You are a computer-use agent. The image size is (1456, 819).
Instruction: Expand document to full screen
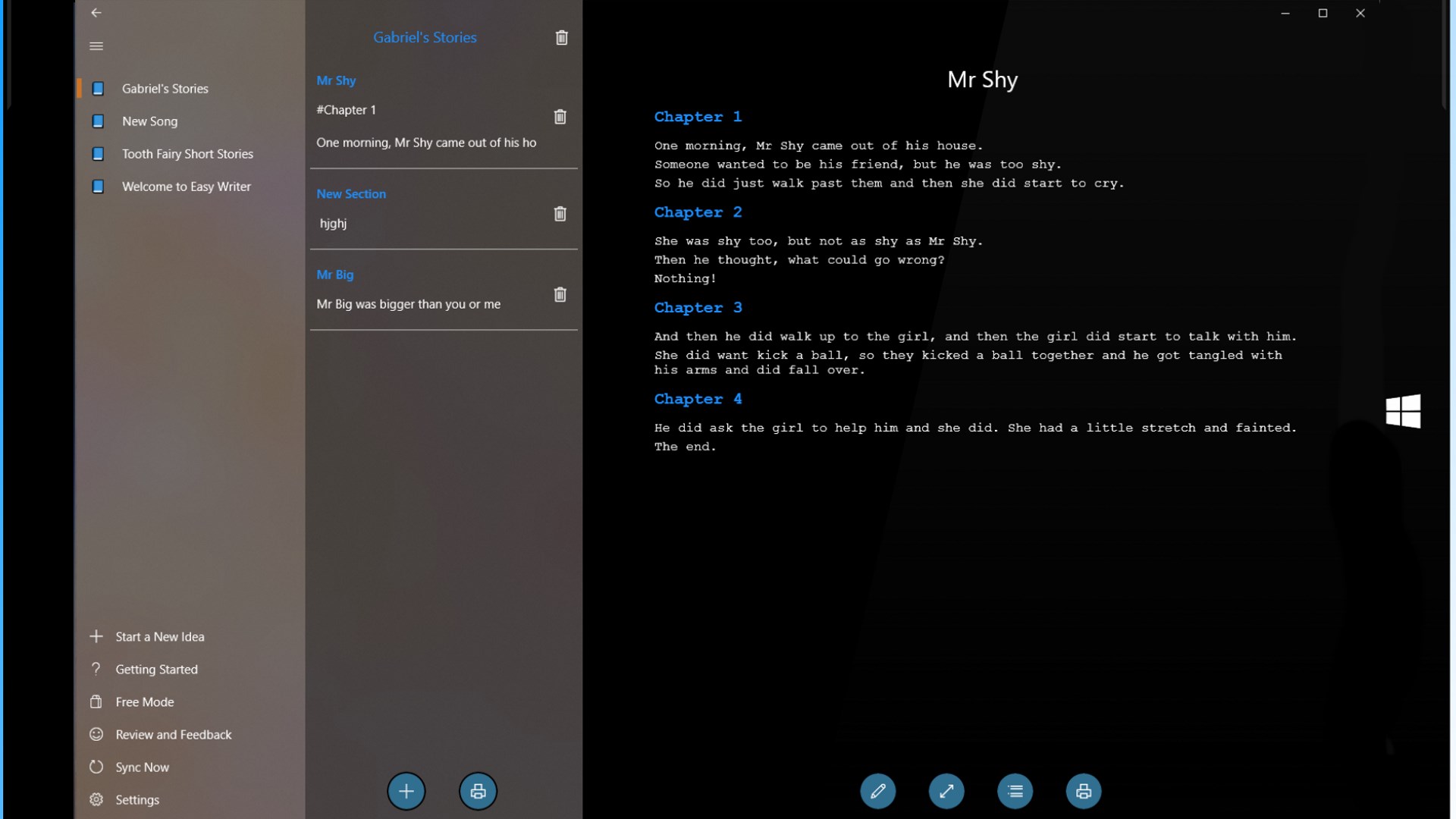(x=946, y=792)
